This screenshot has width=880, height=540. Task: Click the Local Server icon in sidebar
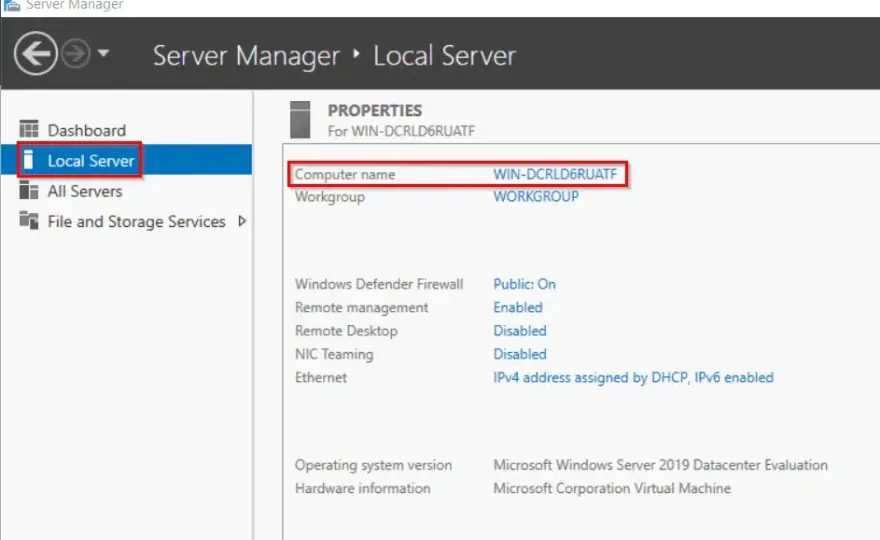coord(29,160)
